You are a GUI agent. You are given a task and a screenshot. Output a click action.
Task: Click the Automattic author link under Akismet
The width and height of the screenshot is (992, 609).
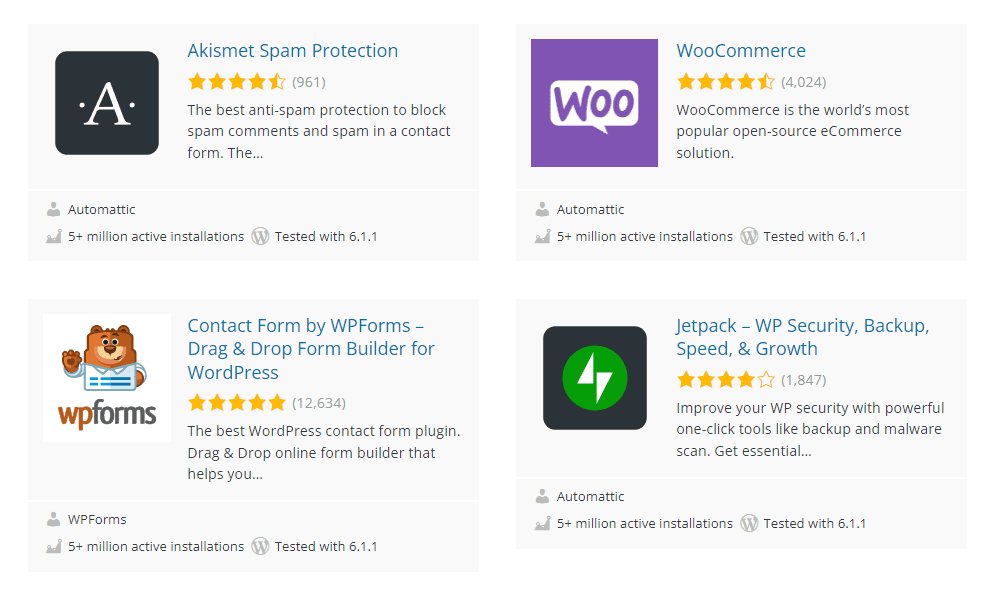[x=101, y=209]
